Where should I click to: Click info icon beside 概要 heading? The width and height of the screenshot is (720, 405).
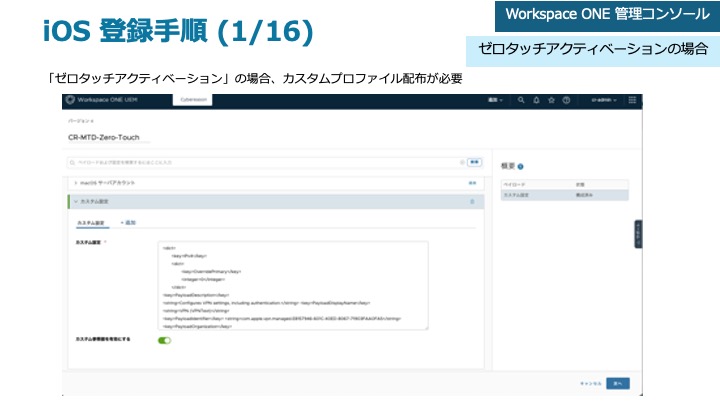(x=520, y=167)
